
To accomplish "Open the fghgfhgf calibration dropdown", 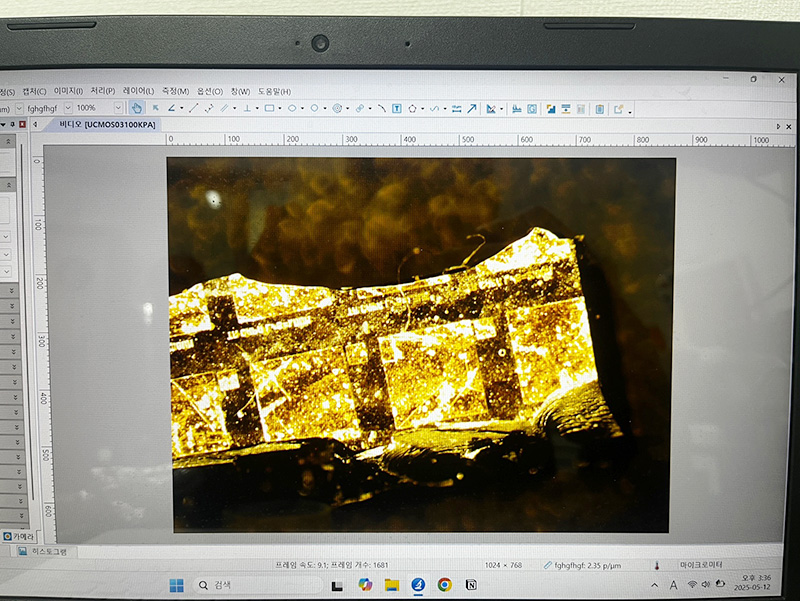I will point(68,108).
